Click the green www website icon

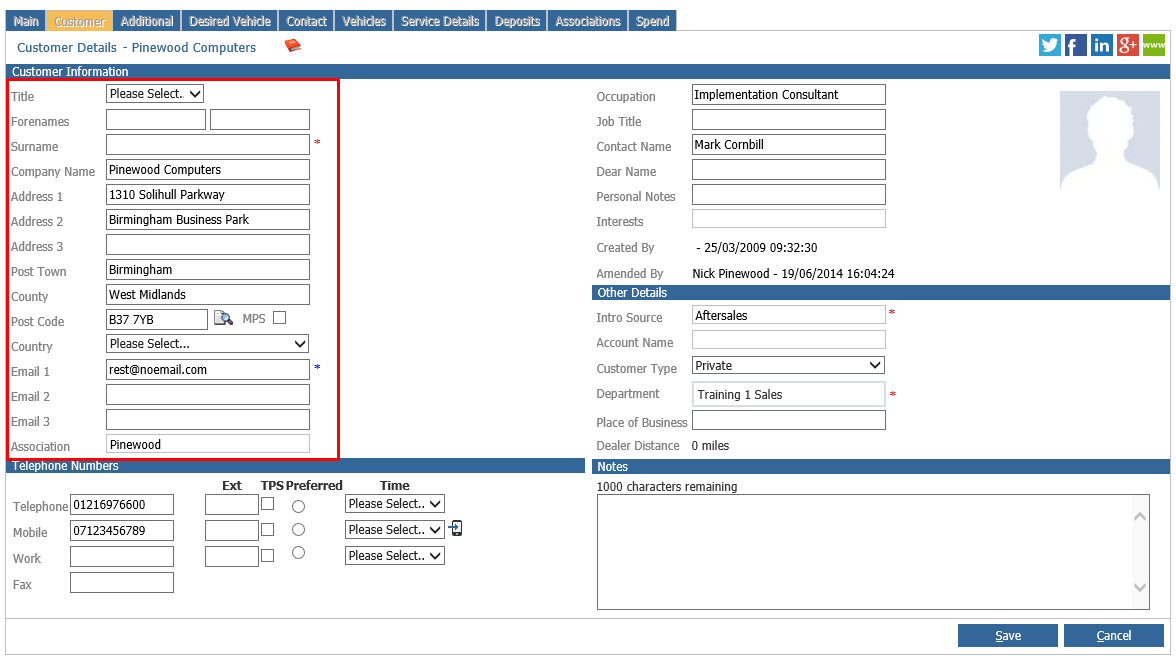pos(1154,45)
